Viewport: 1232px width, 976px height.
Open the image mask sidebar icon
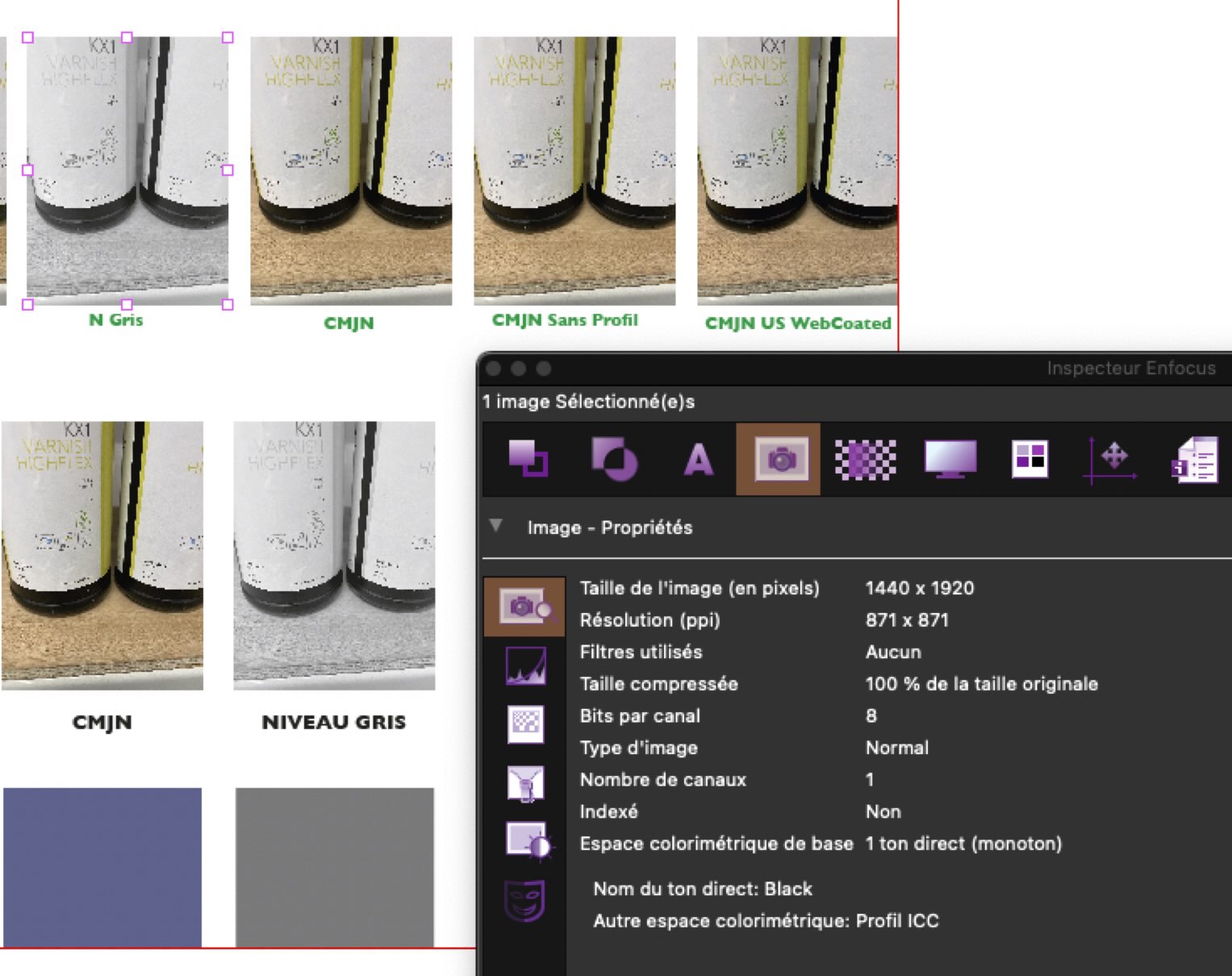click(x=524, y=900)
